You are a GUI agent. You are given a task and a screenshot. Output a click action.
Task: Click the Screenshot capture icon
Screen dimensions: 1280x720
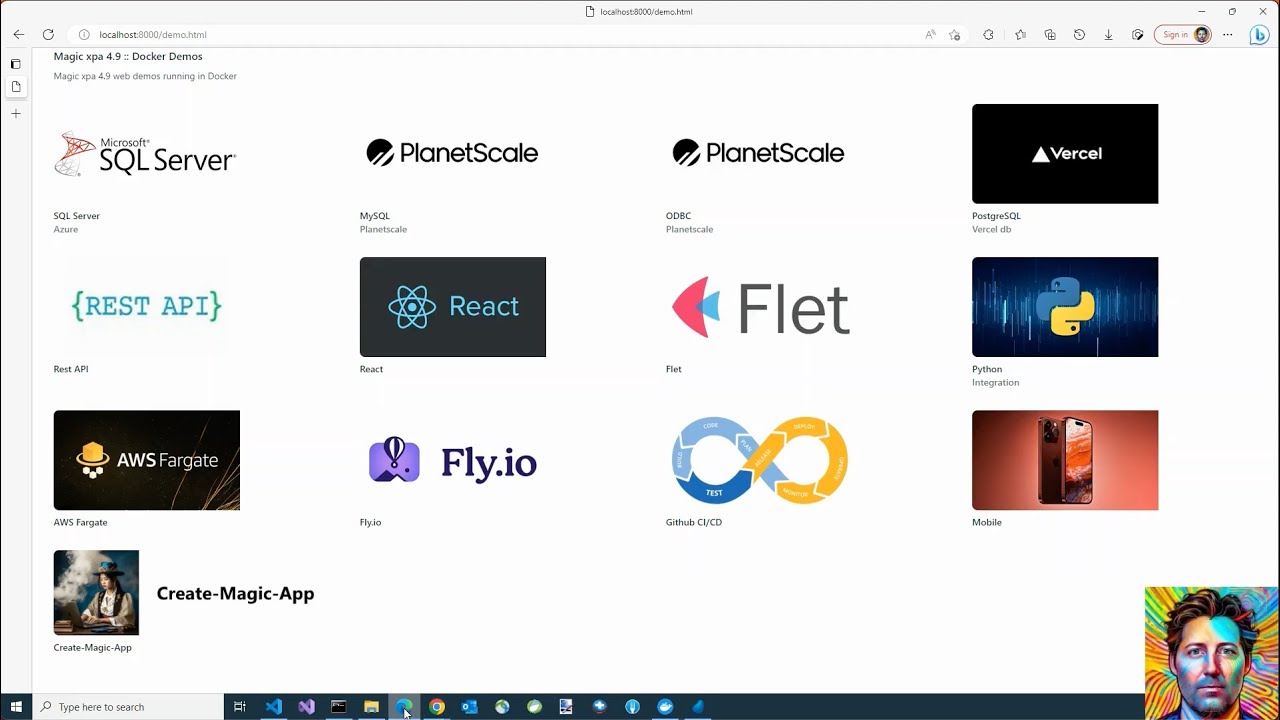pos(1138,34)
